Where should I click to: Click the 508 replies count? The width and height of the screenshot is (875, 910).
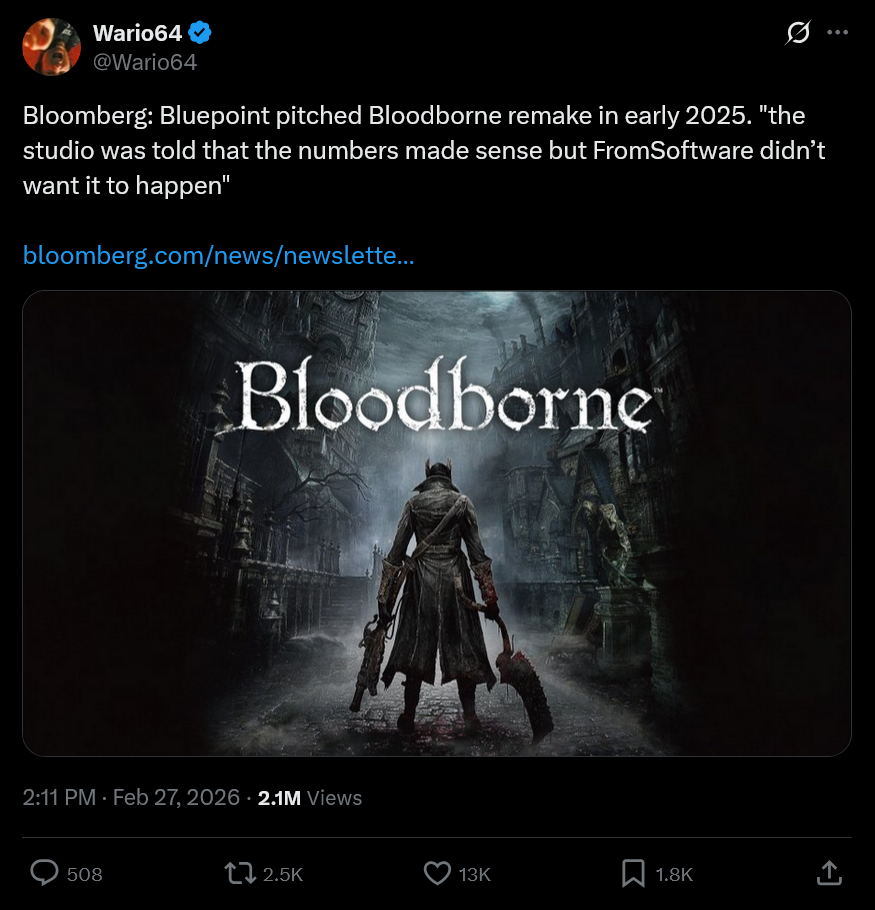tap(85, 874)
